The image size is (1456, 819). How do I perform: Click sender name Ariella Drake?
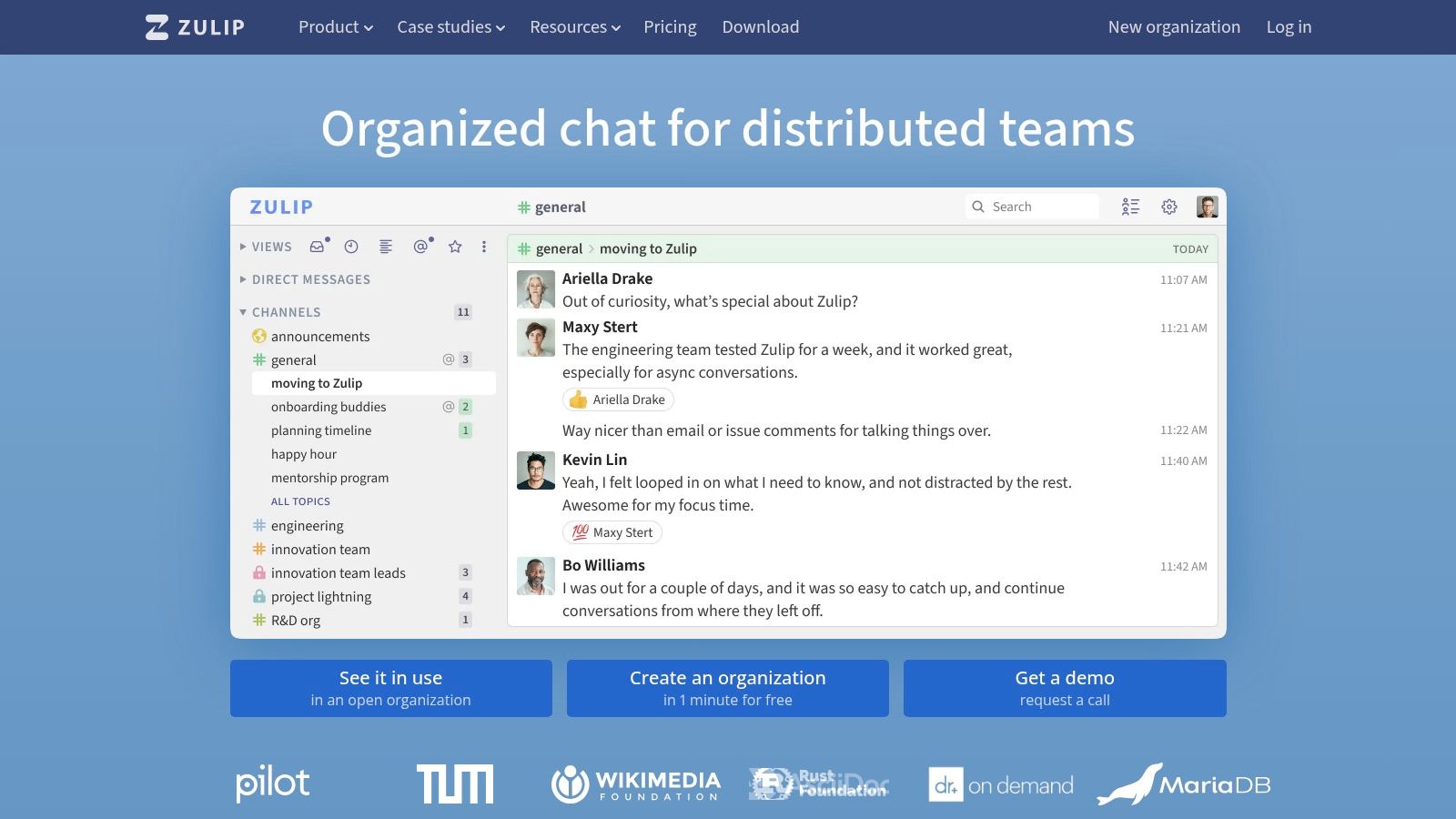607,278
